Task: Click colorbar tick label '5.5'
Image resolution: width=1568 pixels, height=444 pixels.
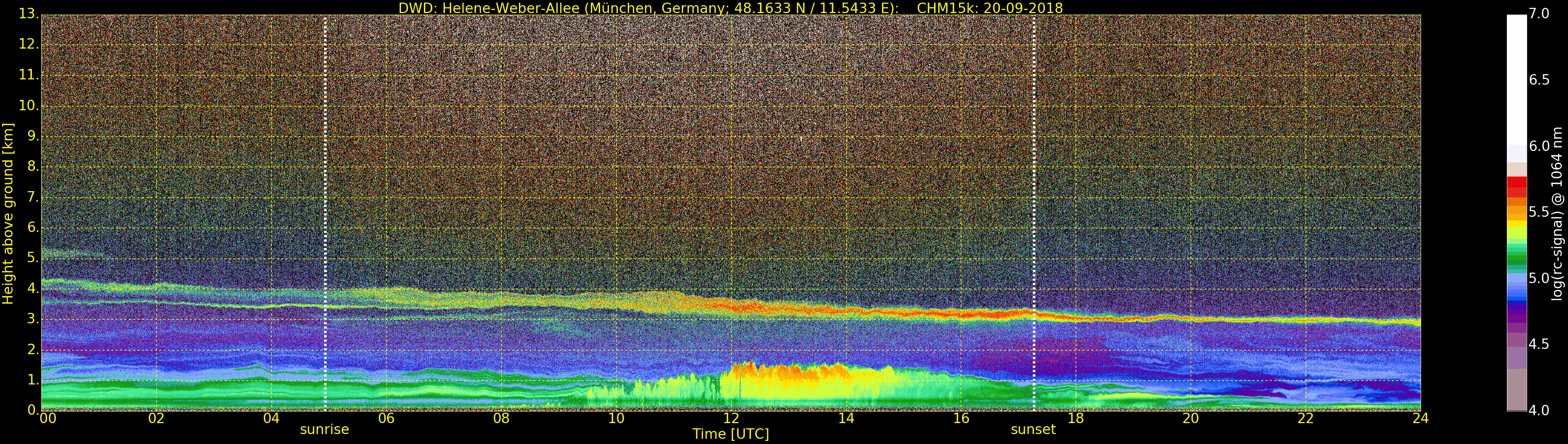Action: tap(1539, 212)
